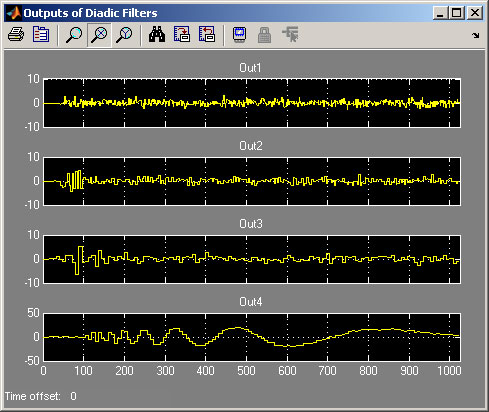489x412 pixels.
Task: Expand the toolbar dock arrow
Action: 476,35
